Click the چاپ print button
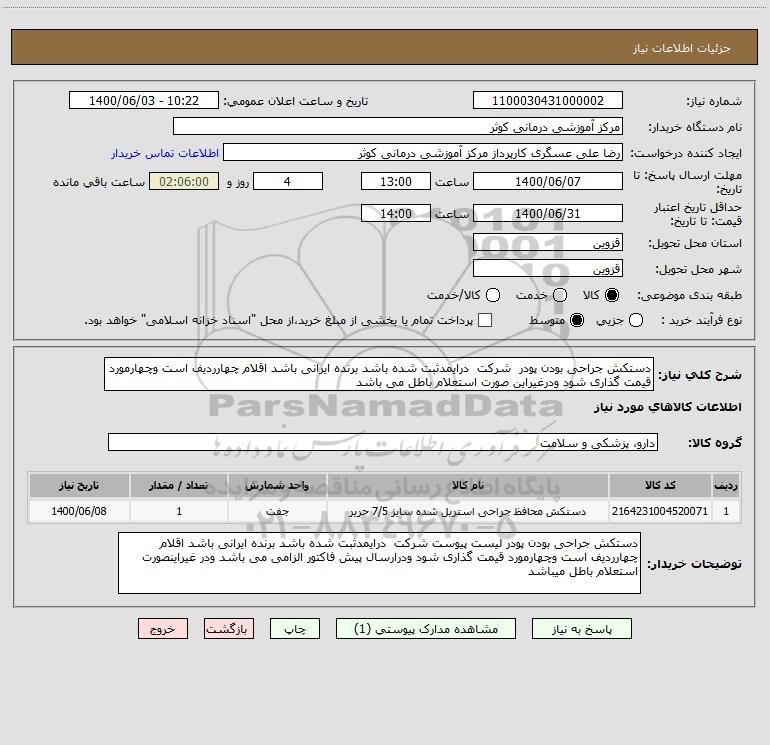The width and height of the screenshot is (770, 745). tap(295, 629)
